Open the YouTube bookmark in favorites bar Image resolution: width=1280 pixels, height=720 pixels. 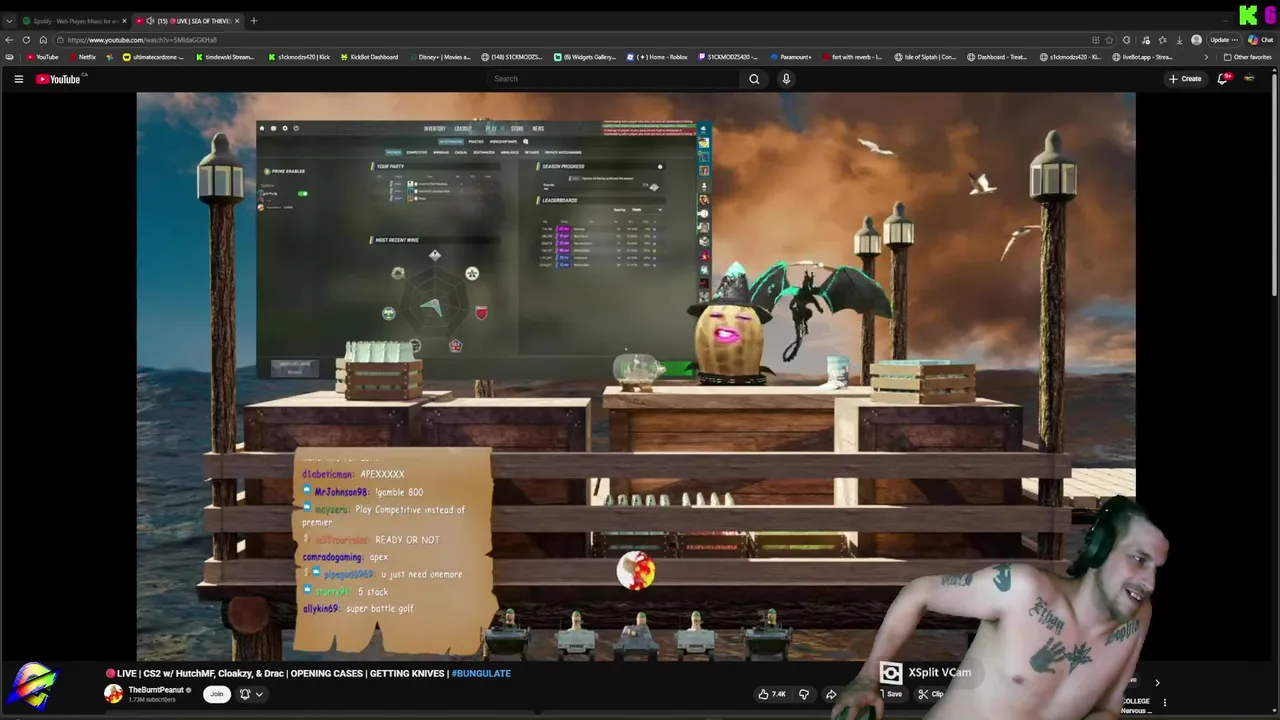point(42,57)
